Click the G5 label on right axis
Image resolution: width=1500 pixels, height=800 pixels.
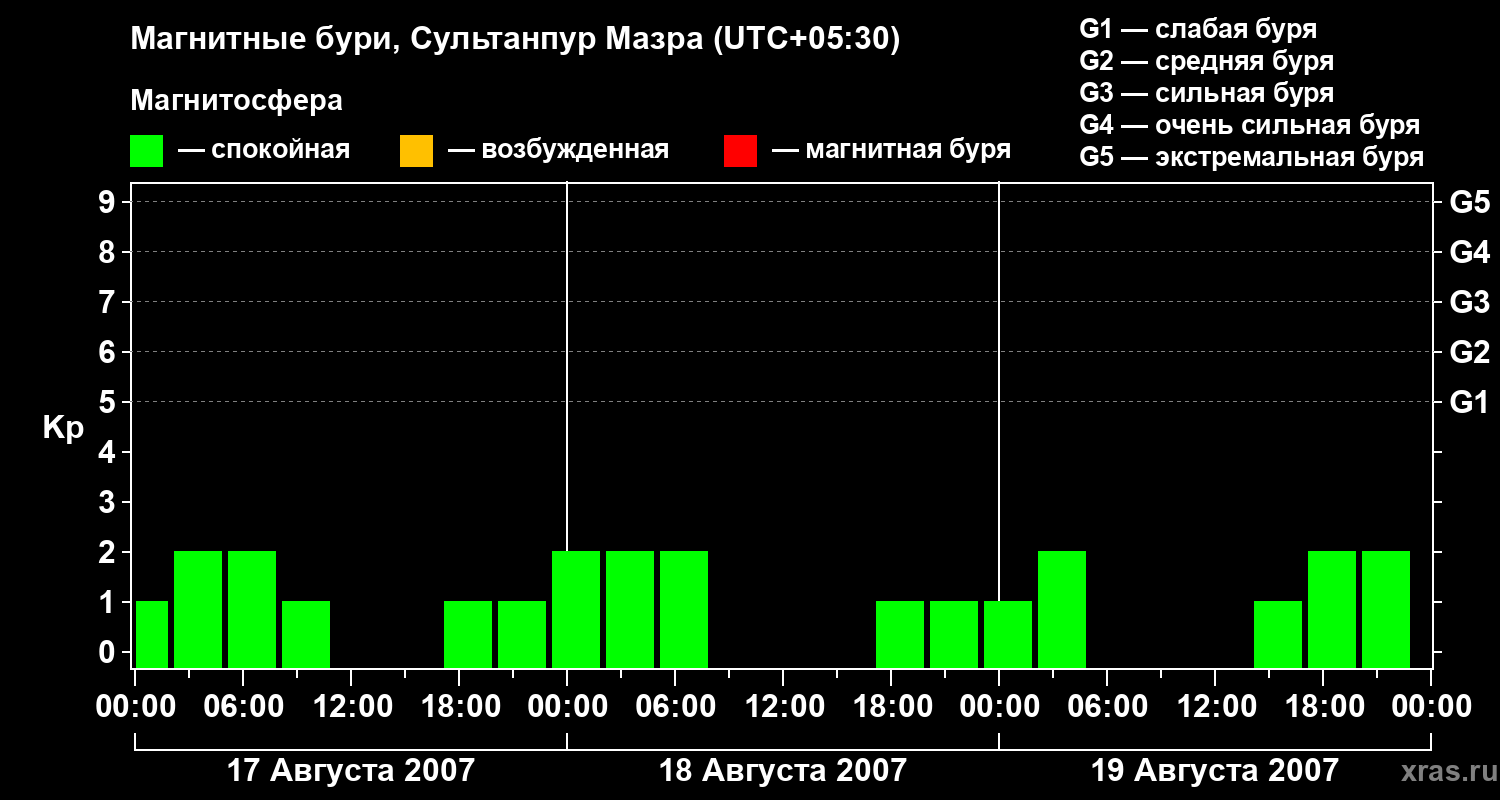(1470, 202)
